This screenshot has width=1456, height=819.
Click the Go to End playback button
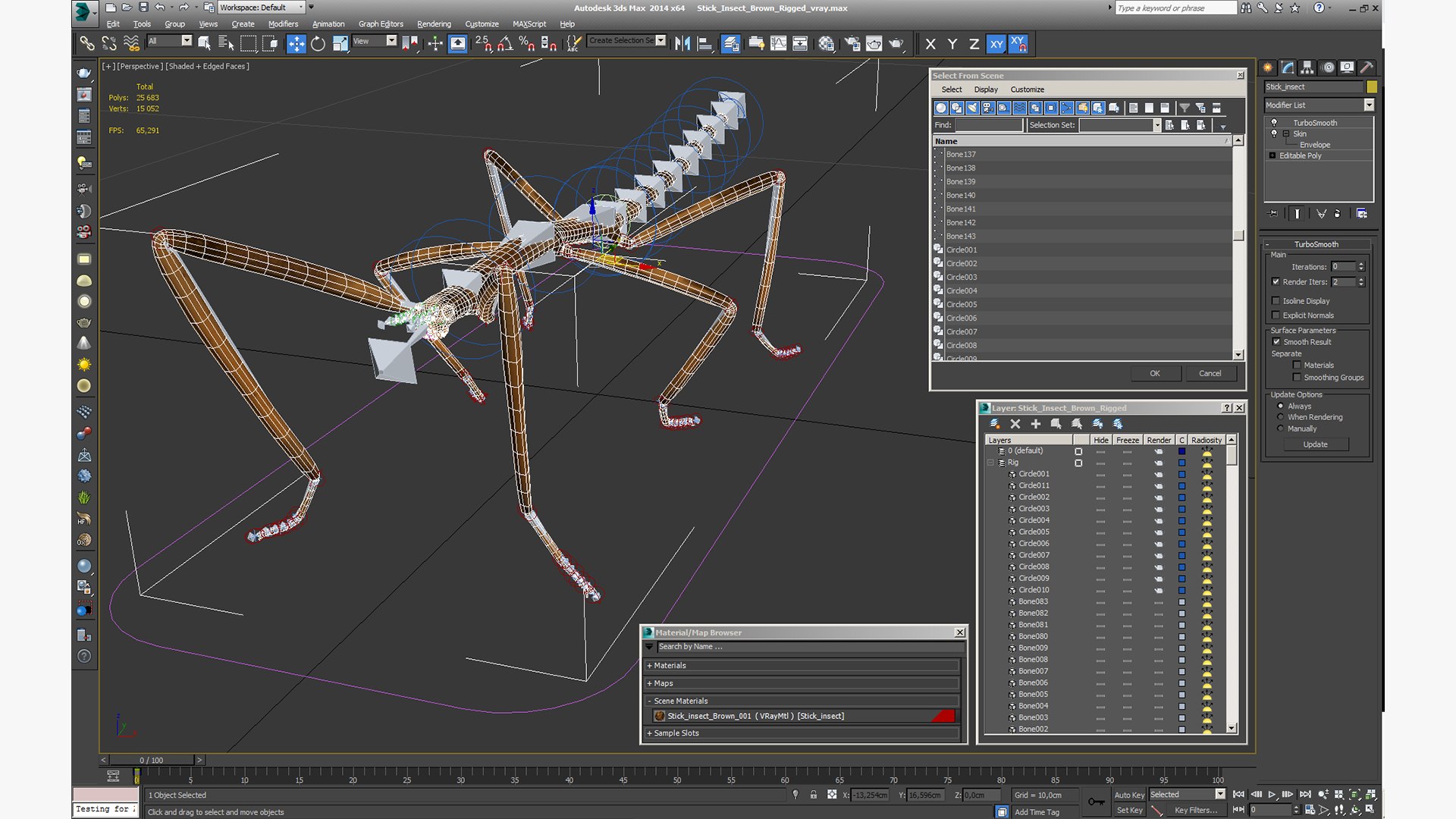click(1305, 795)
